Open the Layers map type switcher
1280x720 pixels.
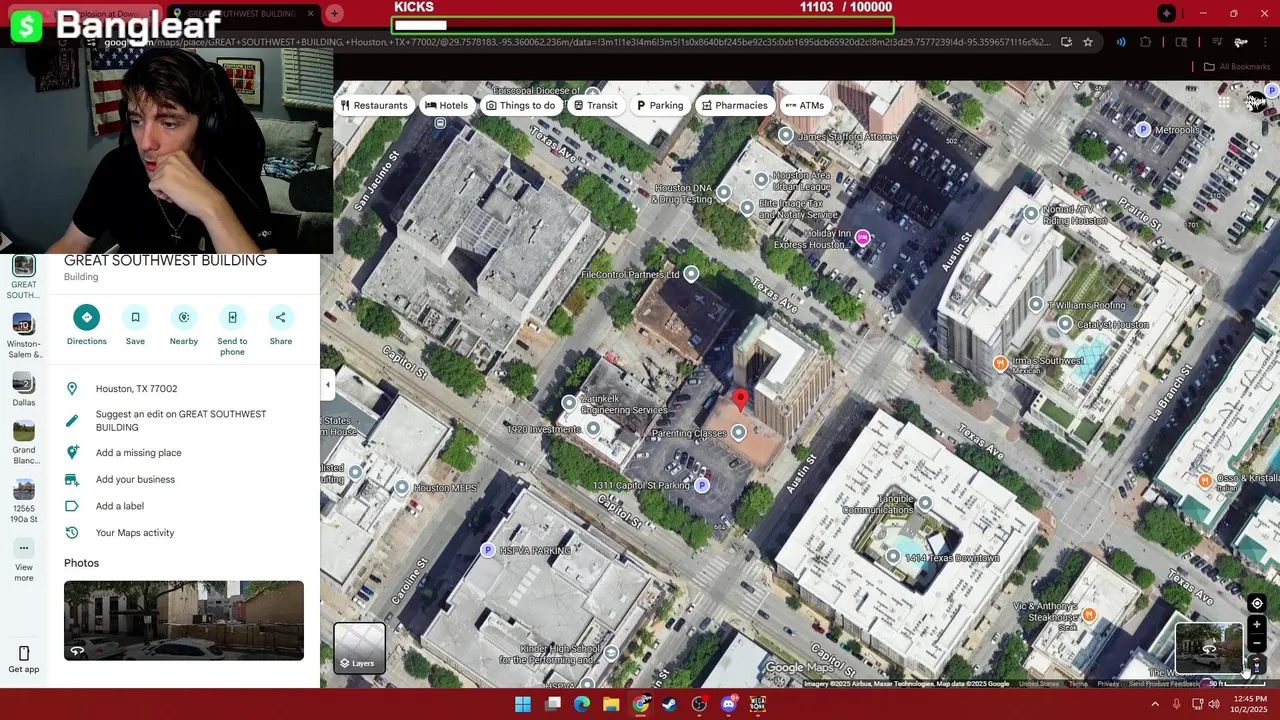tap(359, 648)
